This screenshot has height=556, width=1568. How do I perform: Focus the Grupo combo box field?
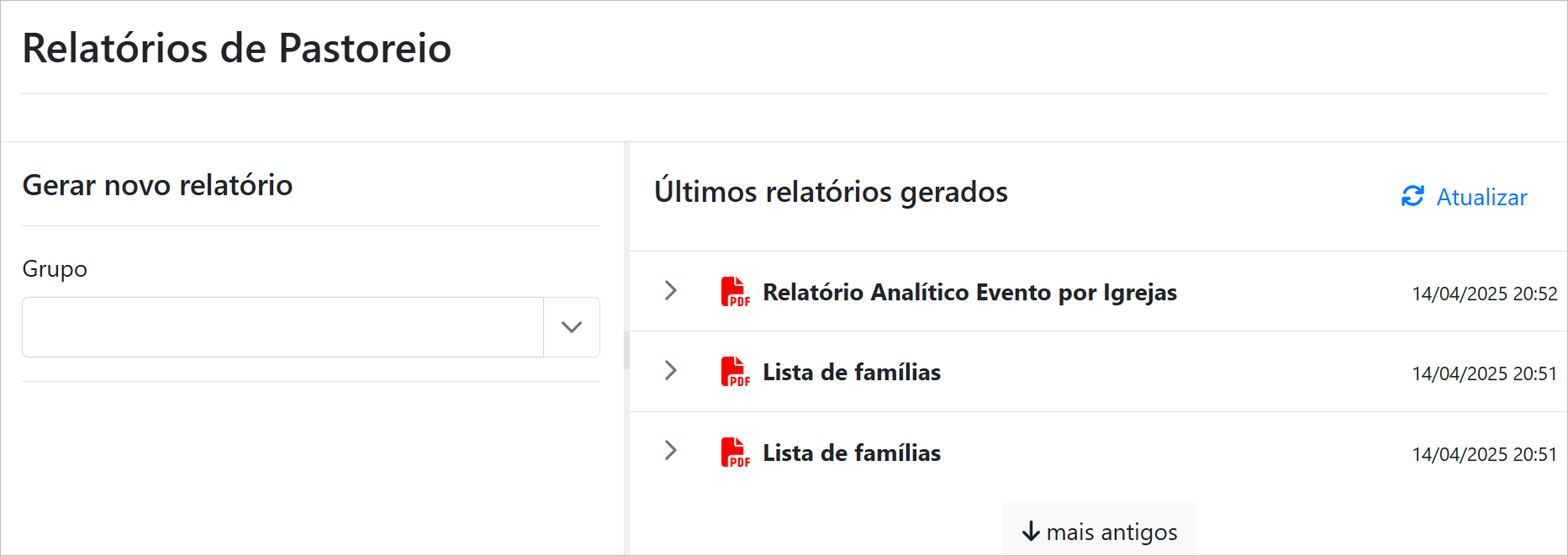(282, 327)
